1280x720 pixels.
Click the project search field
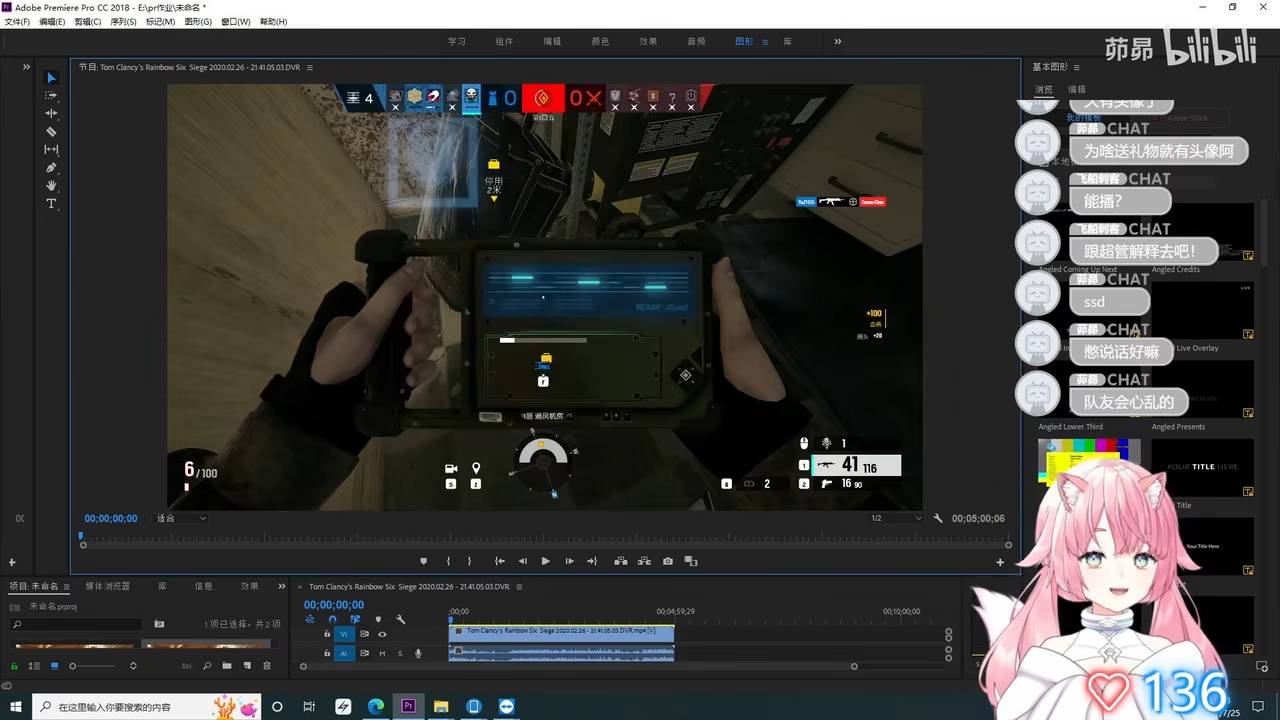point(75,624)
